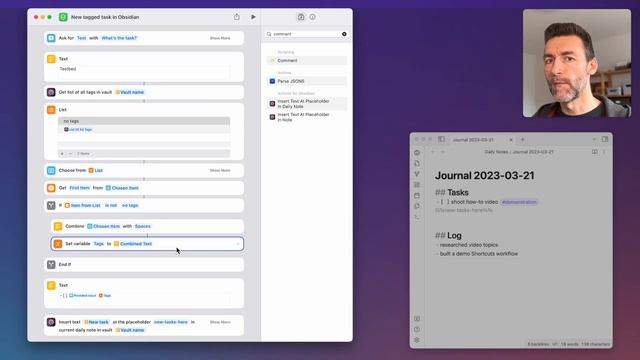Select the New task variable token

[96, 322]
